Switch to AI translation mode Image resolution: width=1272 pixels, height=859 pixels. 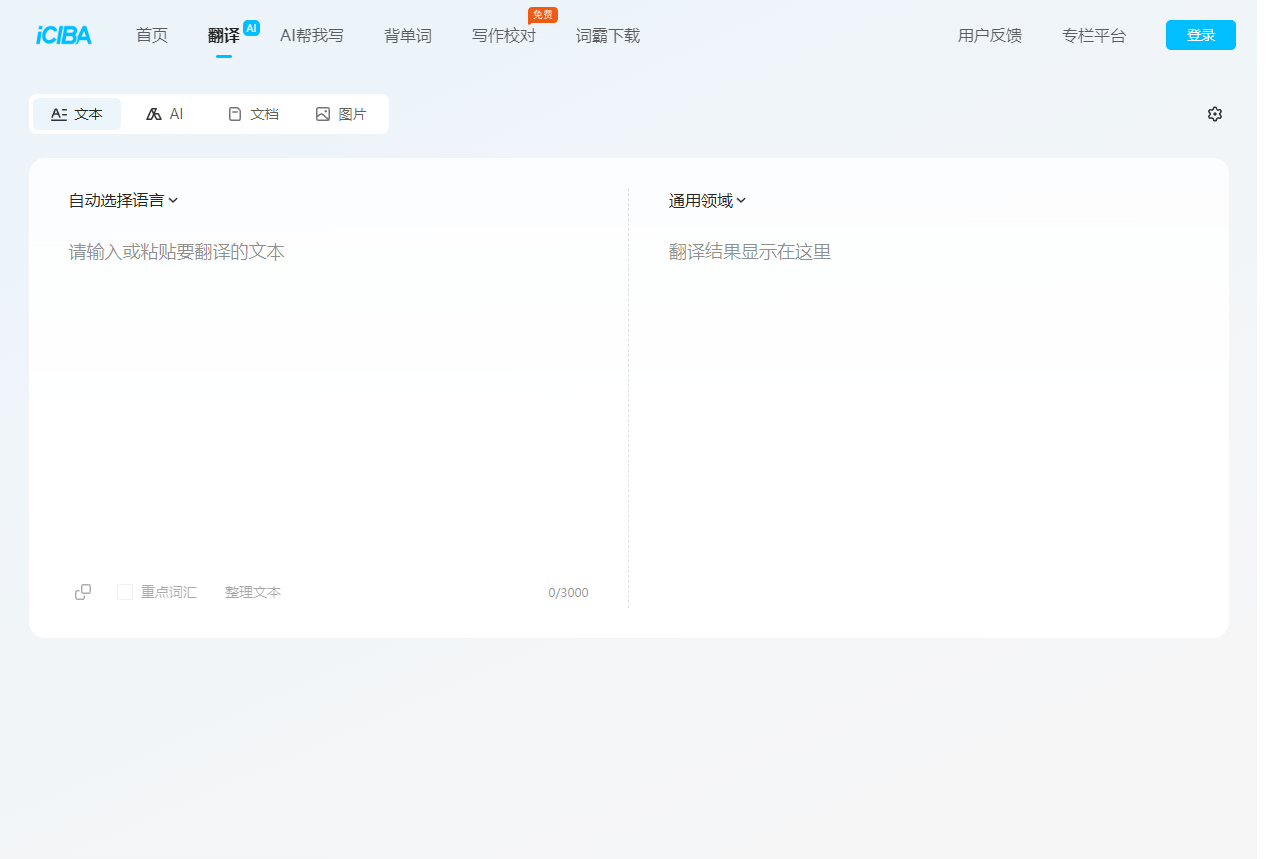(x=164, y=113)
